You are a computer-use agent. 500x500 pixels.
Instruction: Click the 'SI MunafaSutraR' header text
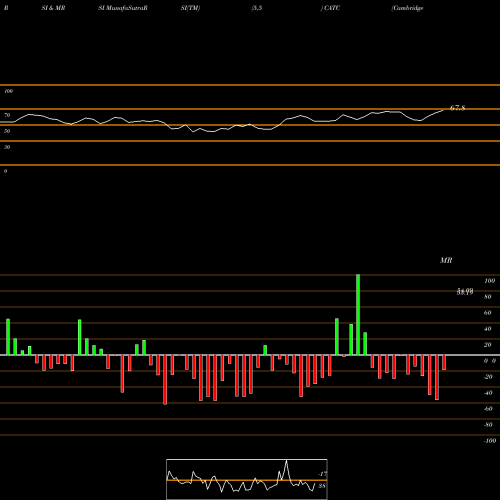point(123,8)
